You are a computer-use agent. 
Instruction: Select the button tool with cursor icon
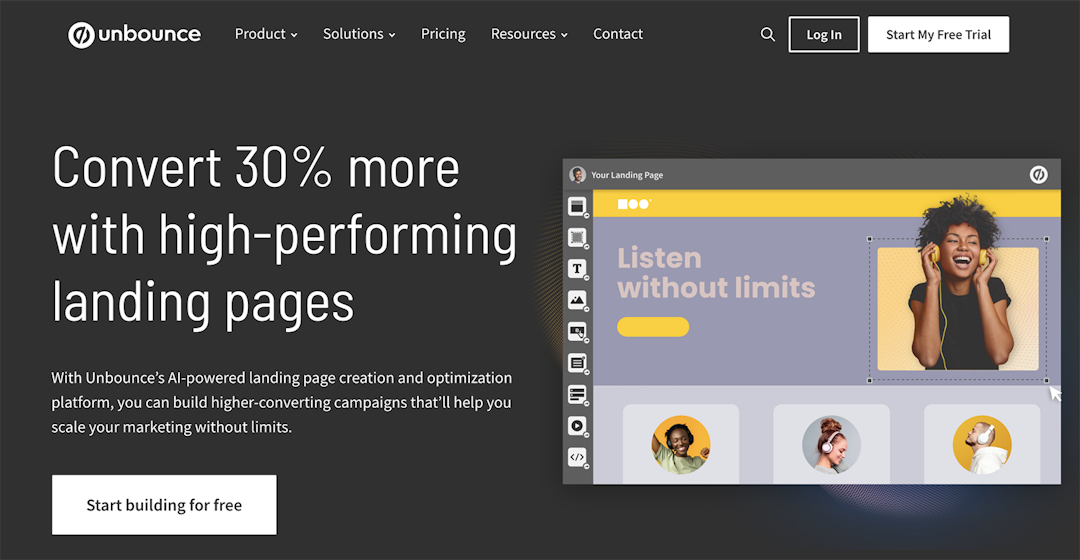pyautogui.click(x=577, y=331)
